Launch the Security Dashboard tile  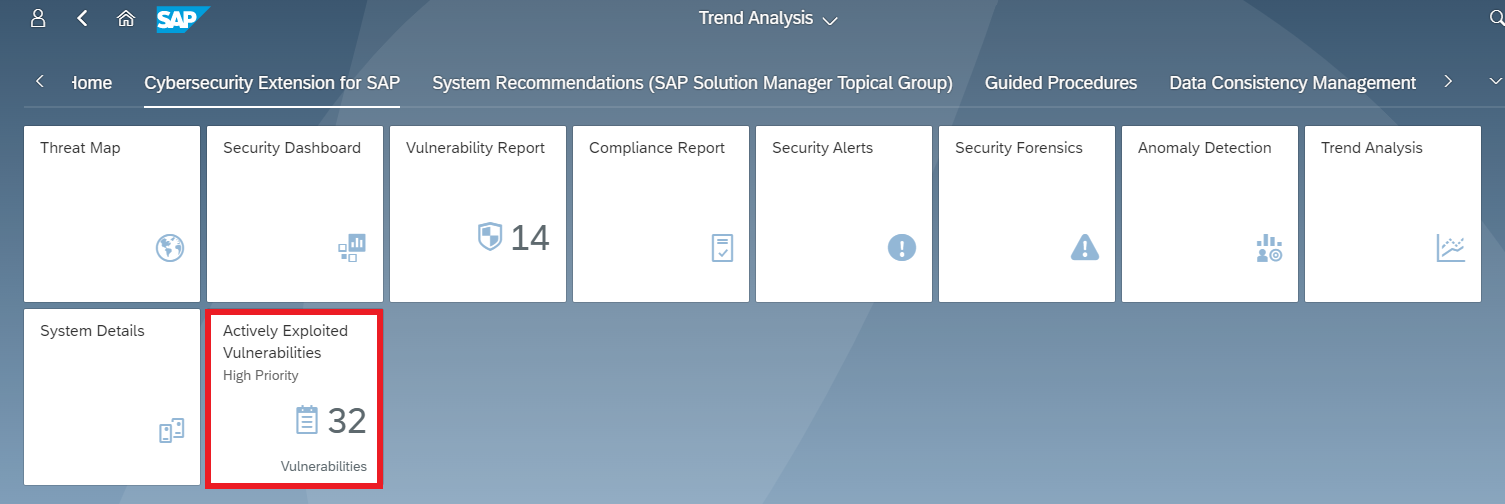[294, 213]
